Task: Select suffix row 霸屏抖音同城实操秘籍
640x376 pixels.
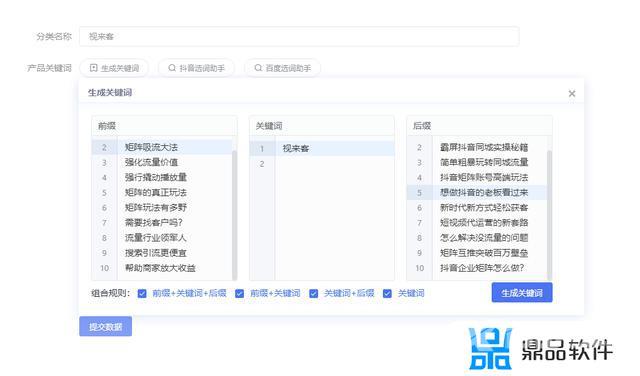Action: coord(477,147)
